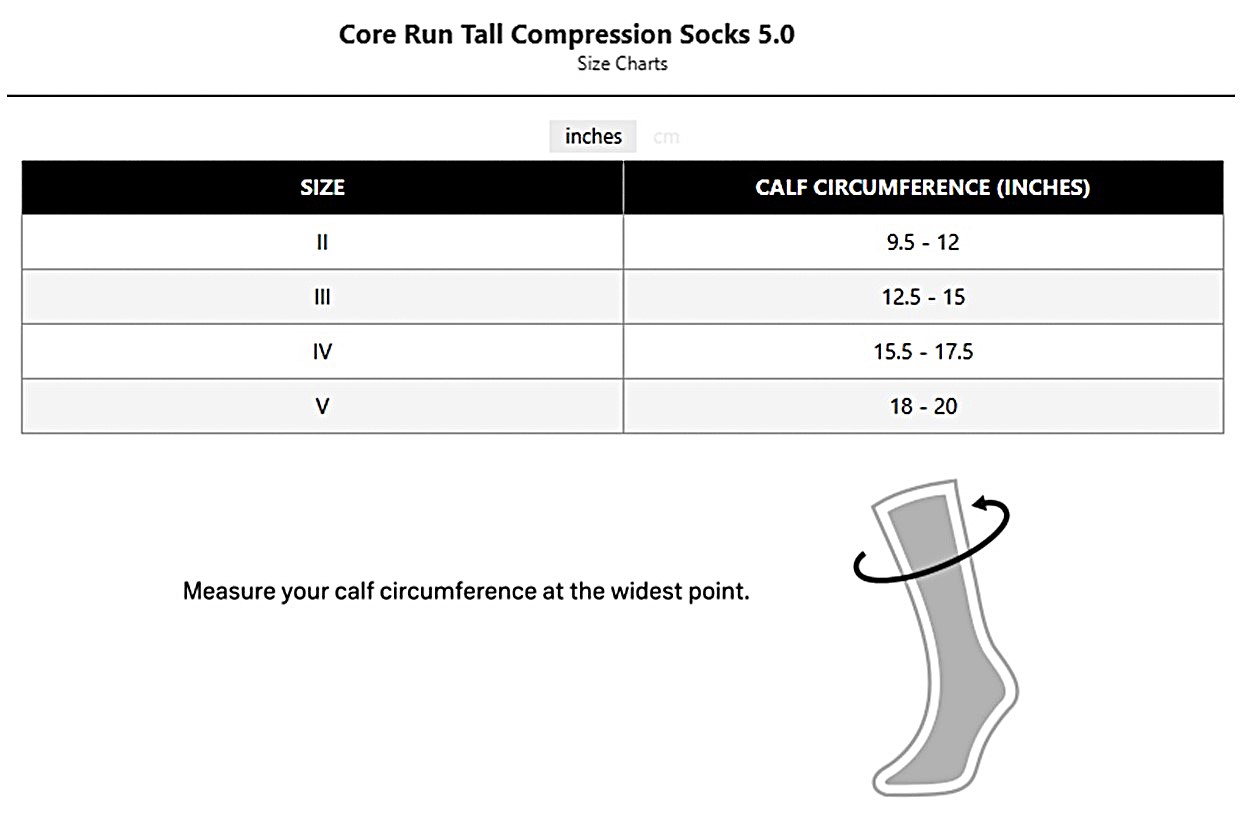This screenshot has height=837, width=1248.
Task: Click the SIZE column header
Action: pyautogui.click(x=322, y=188)
